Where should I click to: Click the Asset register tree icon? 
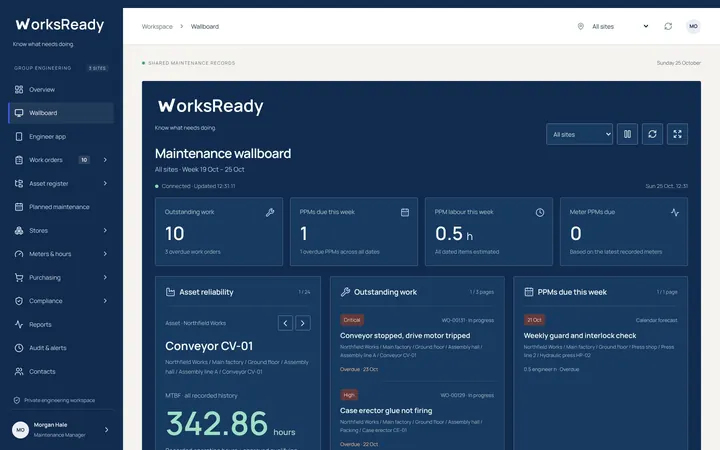coord(19,184)
